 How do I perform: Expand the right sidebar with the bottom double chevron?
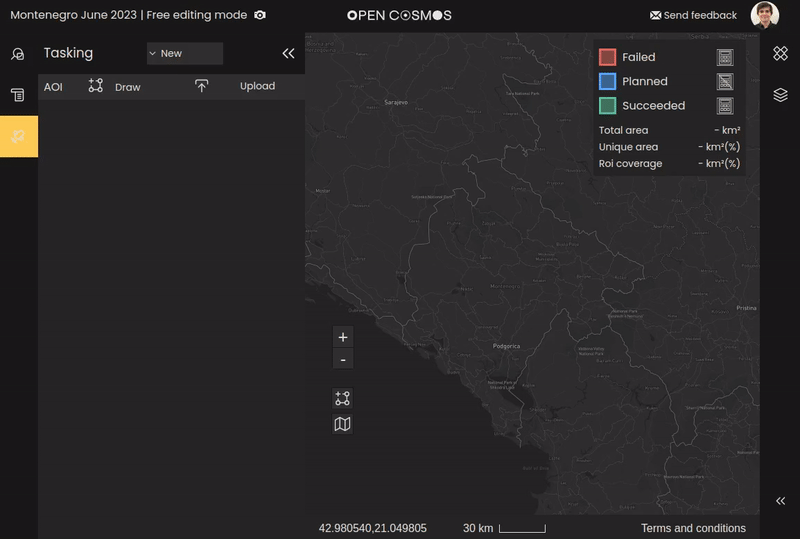click(x=780, y=501)
